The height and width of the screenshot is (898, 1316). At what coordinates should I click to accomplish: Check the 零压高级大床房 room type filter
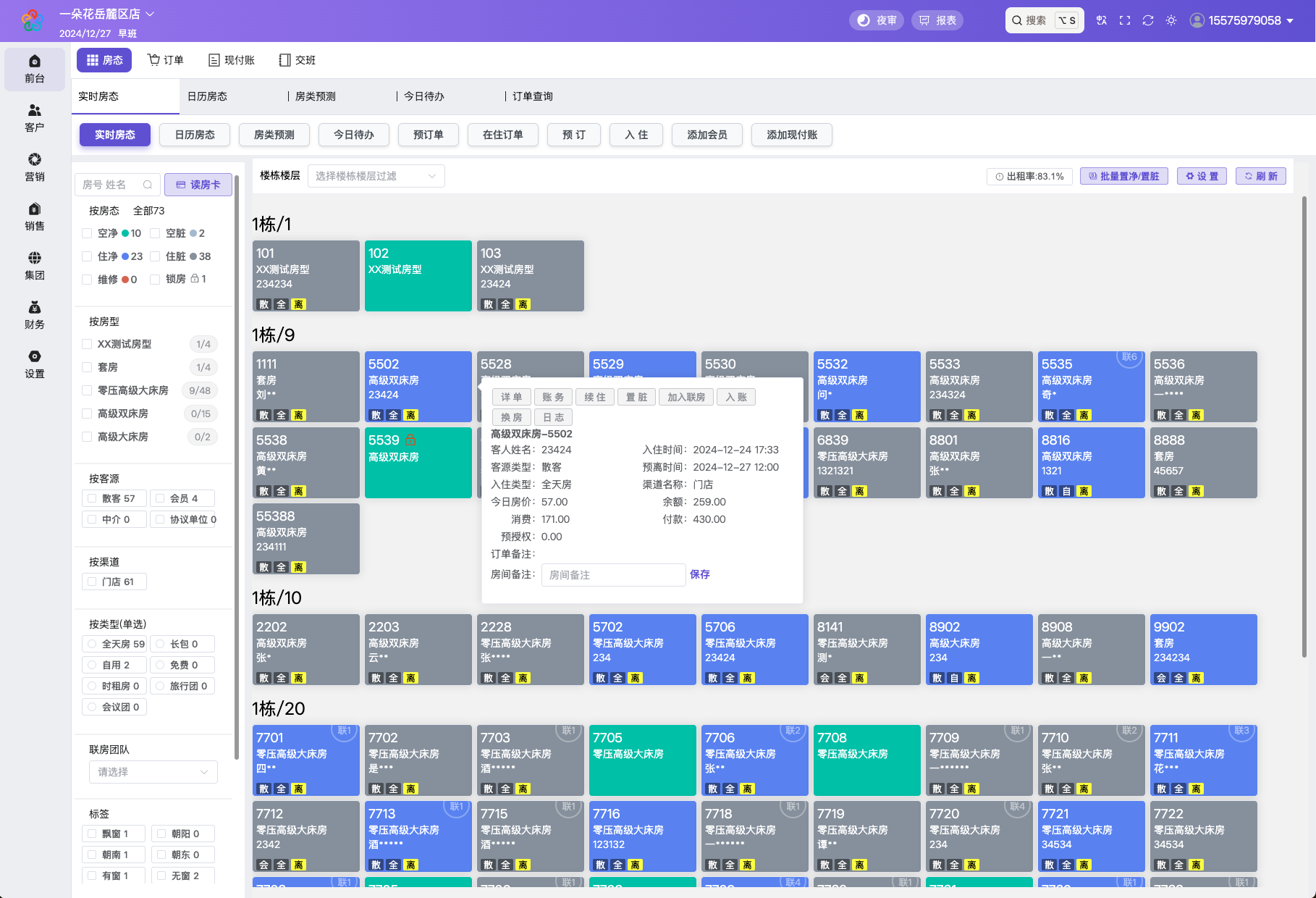point(87,390)
